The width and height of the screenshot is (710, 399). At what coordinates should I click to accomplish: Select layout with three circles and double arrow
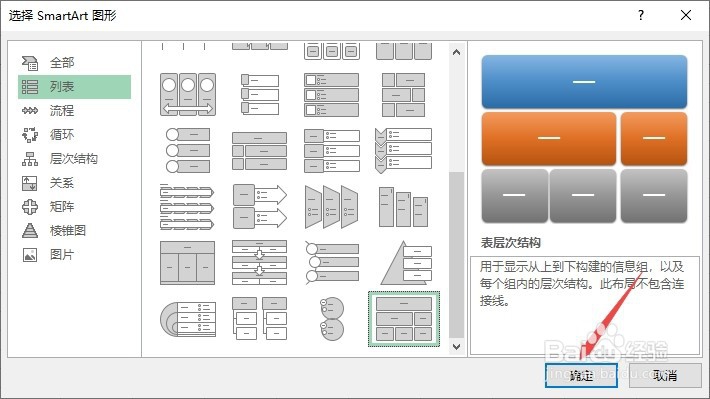188,95
